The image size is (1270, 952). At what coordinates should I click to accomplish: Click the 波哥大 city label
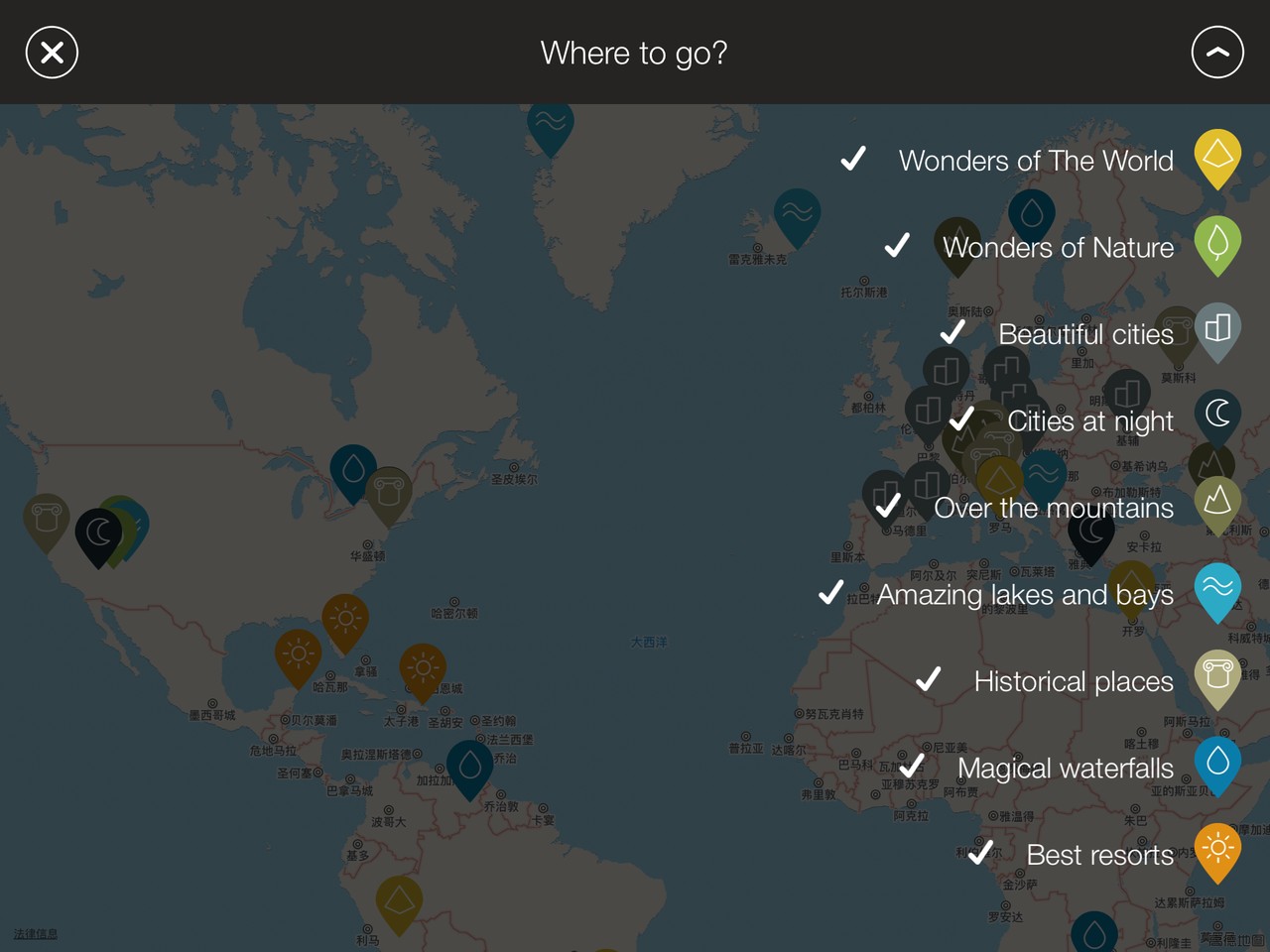(388, 822)
